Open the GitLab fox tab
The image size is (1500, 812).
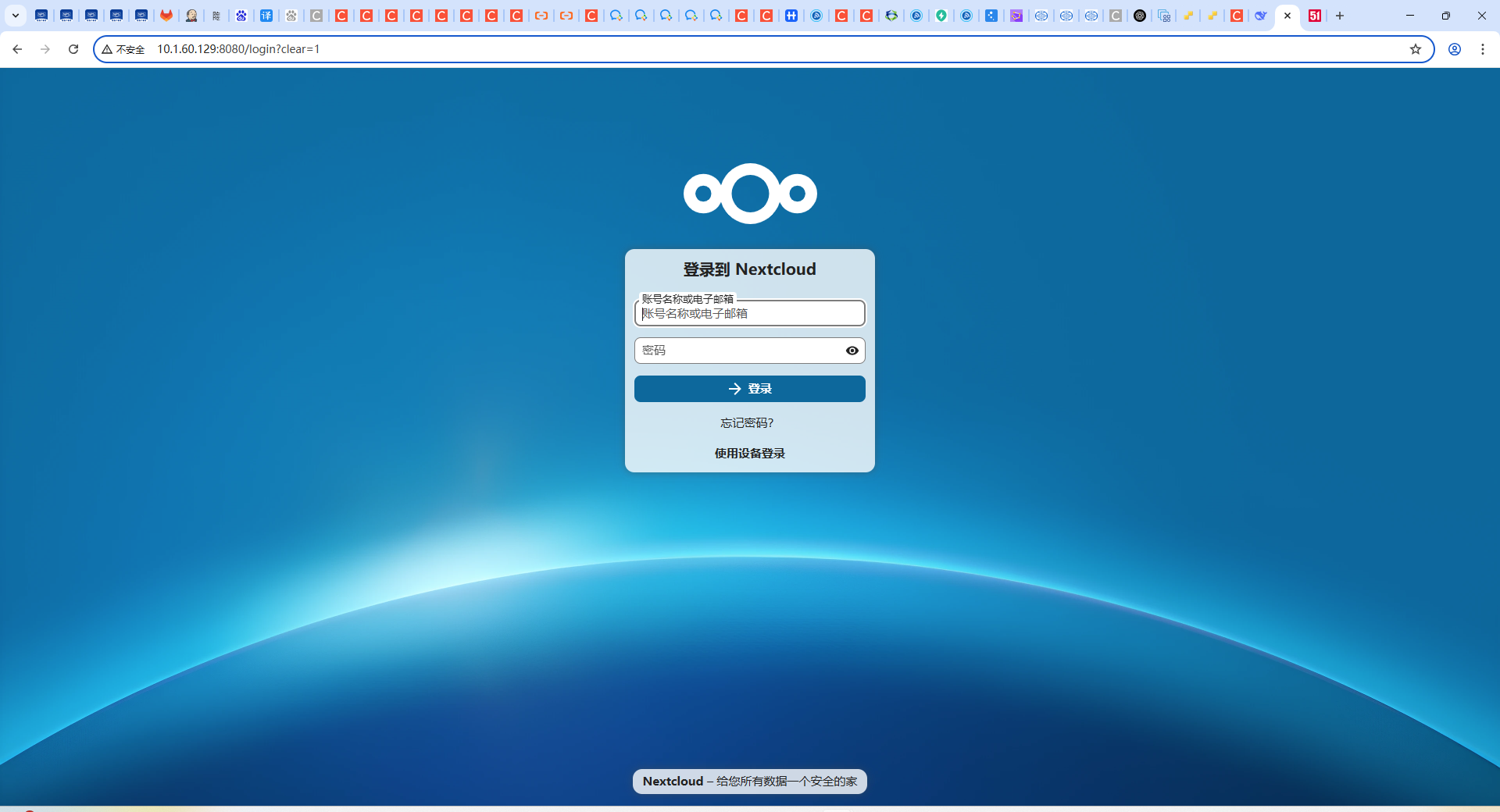pyautogui.click(x=166, y=16)
